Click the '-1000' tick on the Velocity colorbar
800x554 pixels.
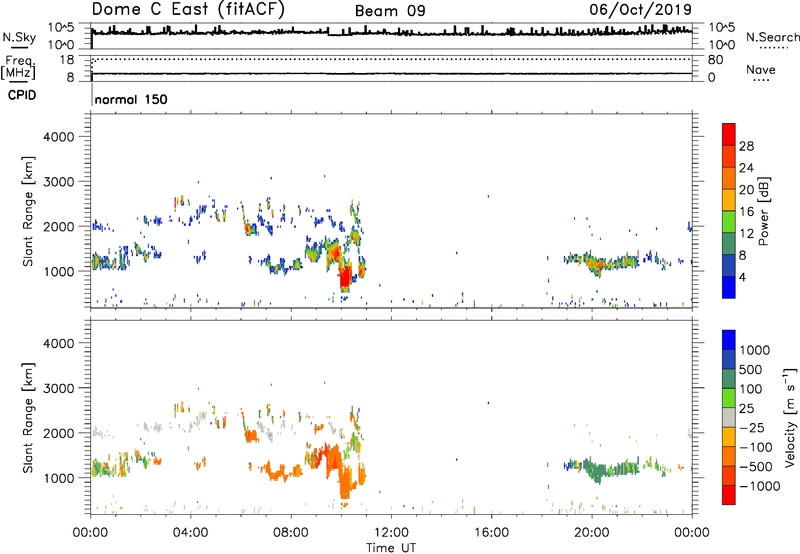click(x=760, y=486)
